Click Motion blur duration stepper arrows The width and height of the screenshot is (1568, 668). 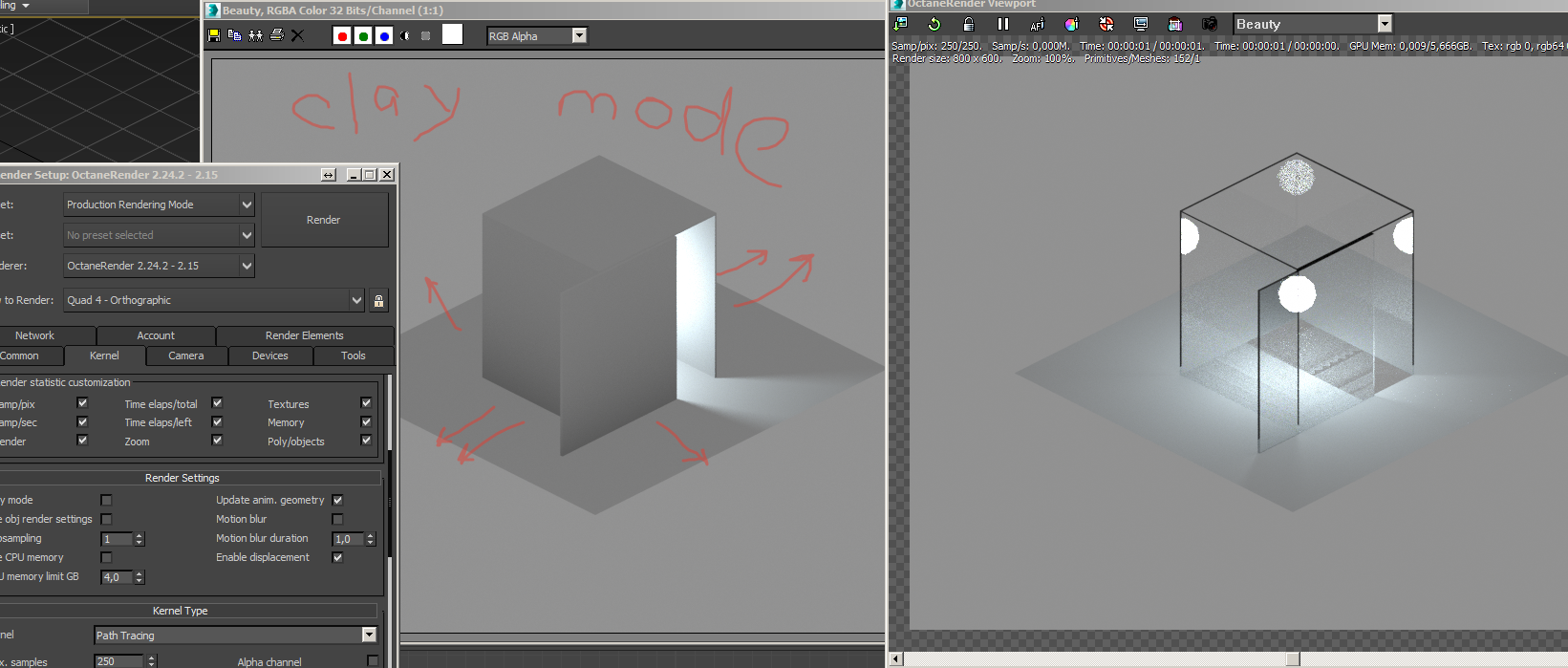(371, 539)
